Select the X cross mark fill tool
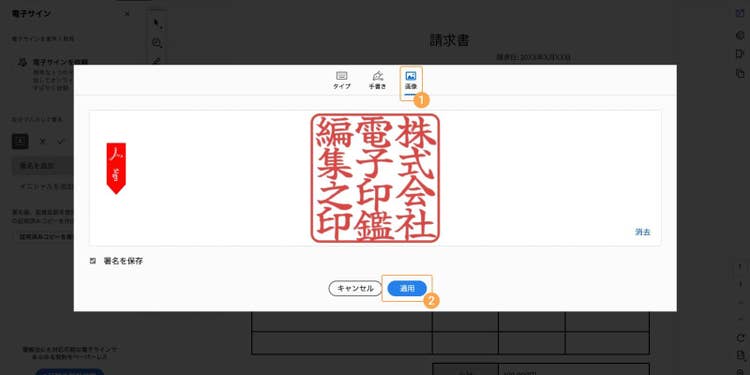750x375 pixels. pos(43,141)
